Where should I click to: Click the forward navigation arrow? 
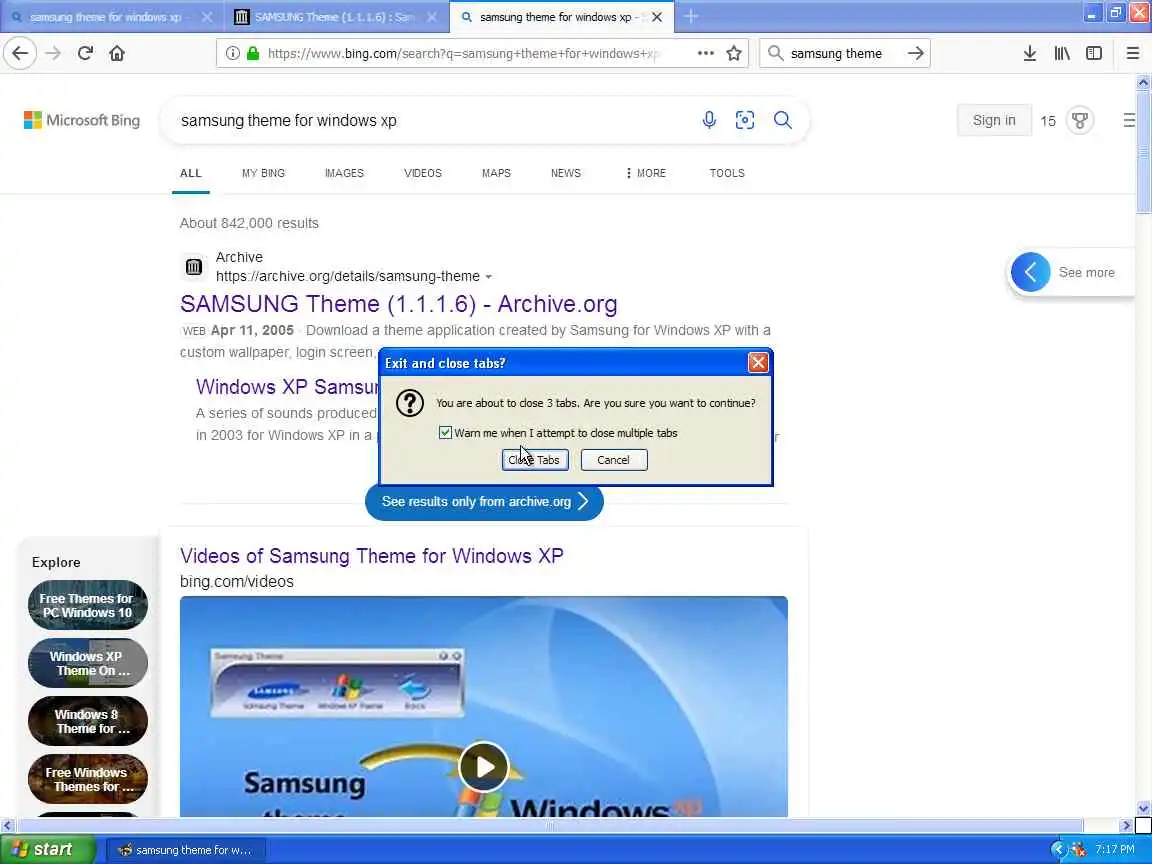(53, 53)
